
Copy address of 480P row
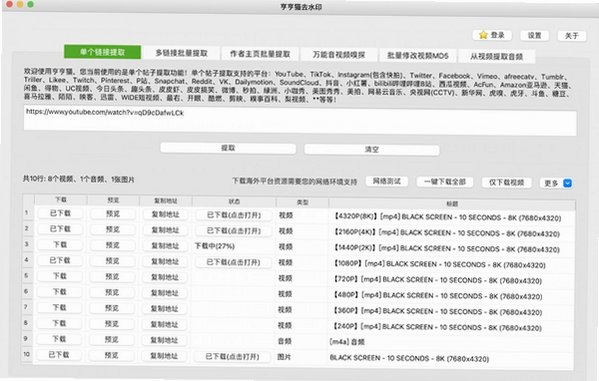(x=164, y=293)
